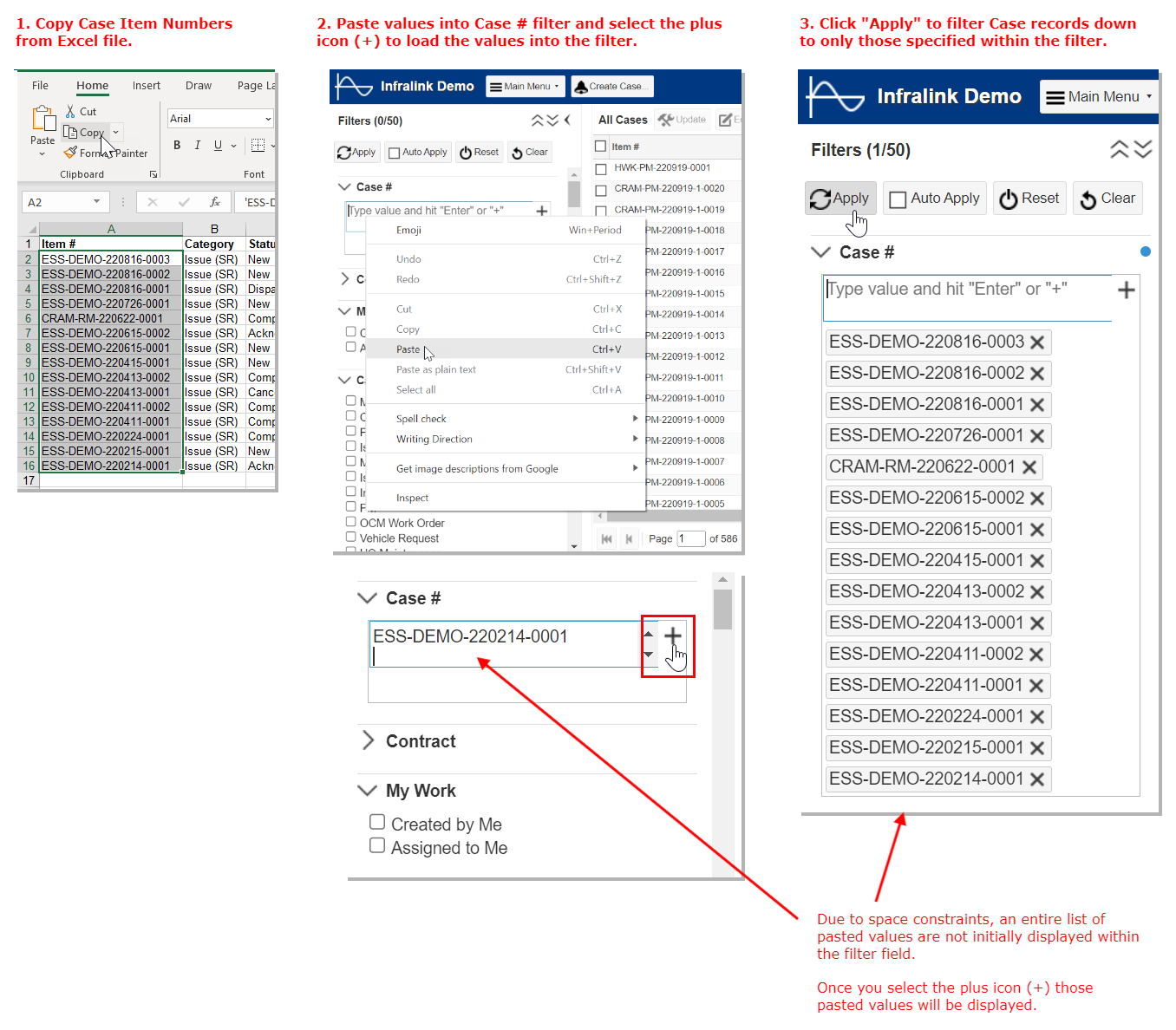Open Main Menu beside Create Case button
The height and width of the screenshot is (1030, 1176).
click(526, 87)
